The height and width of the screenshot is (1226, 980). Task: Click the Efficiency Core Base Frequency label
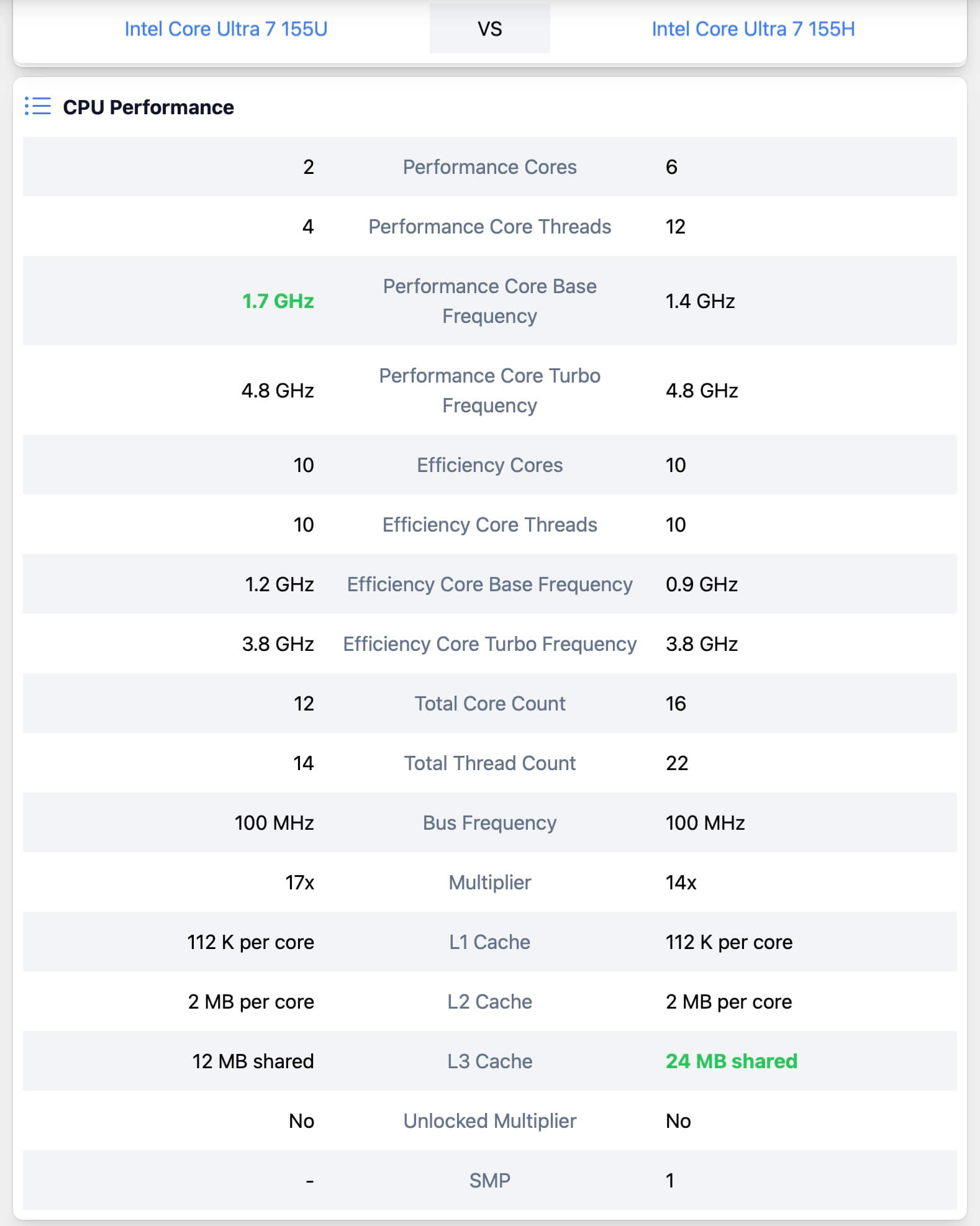[x=489, y=584]
